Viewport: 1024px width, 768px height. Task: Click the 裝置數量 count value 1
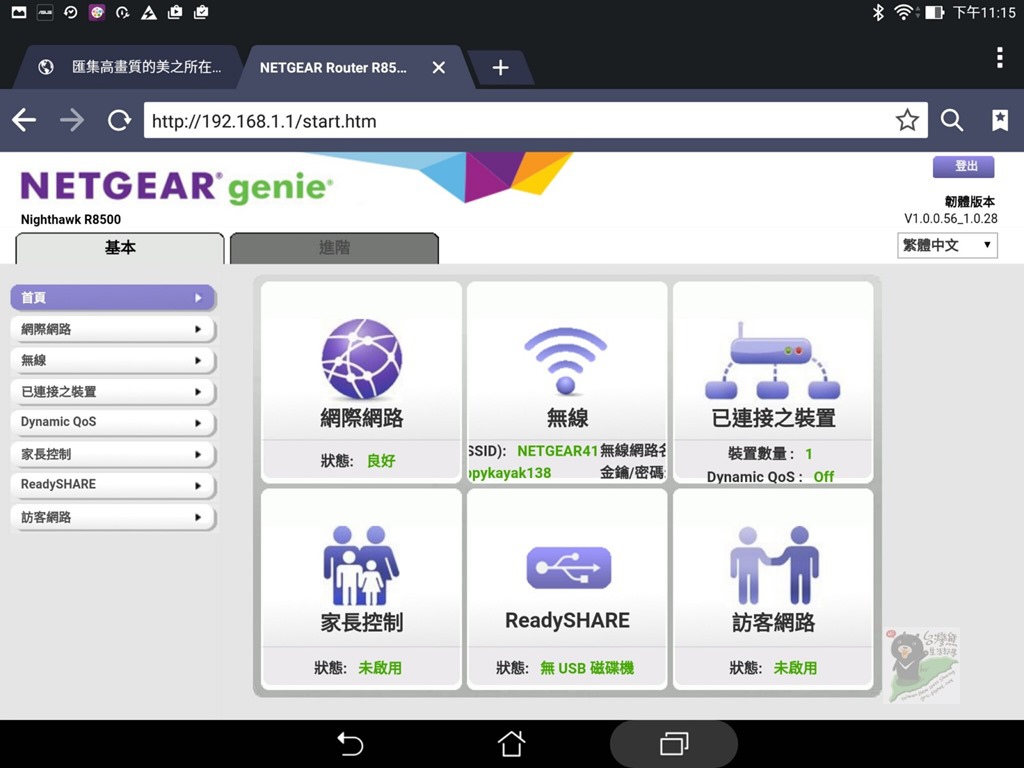(808, 454)
